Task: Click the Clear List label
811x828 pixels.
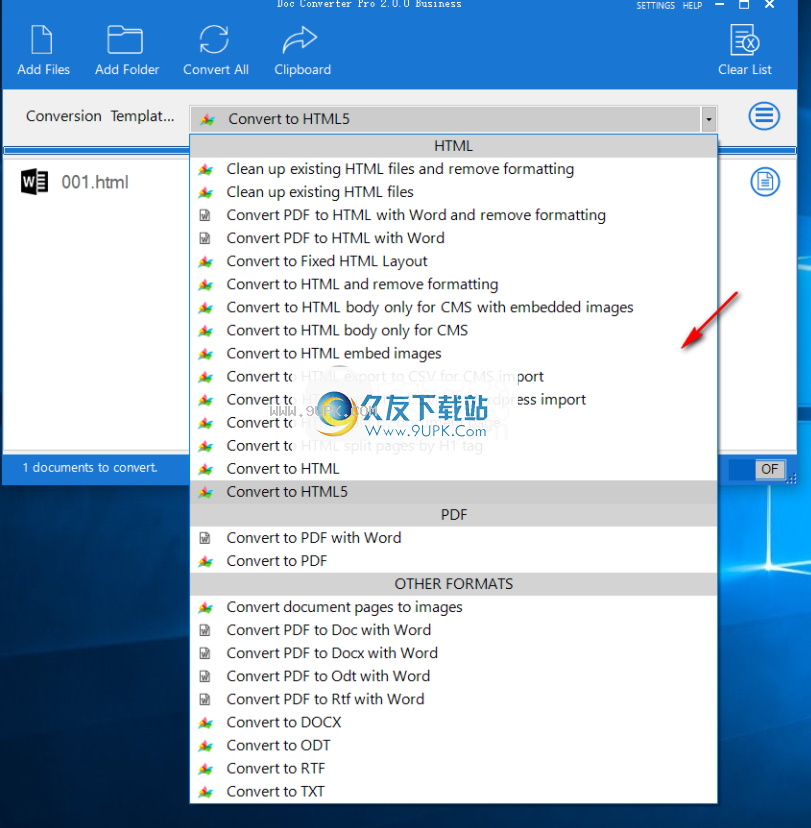Action: (744, 70)
